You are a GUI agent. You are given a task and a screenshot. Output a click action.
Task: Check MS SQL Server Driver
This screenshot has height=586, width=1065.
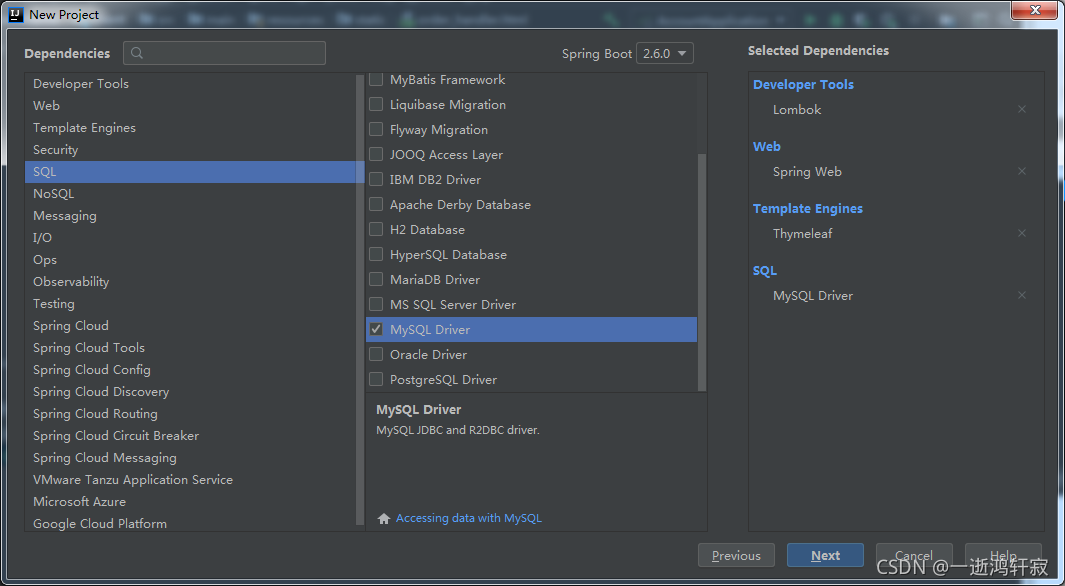pos(376,304)
